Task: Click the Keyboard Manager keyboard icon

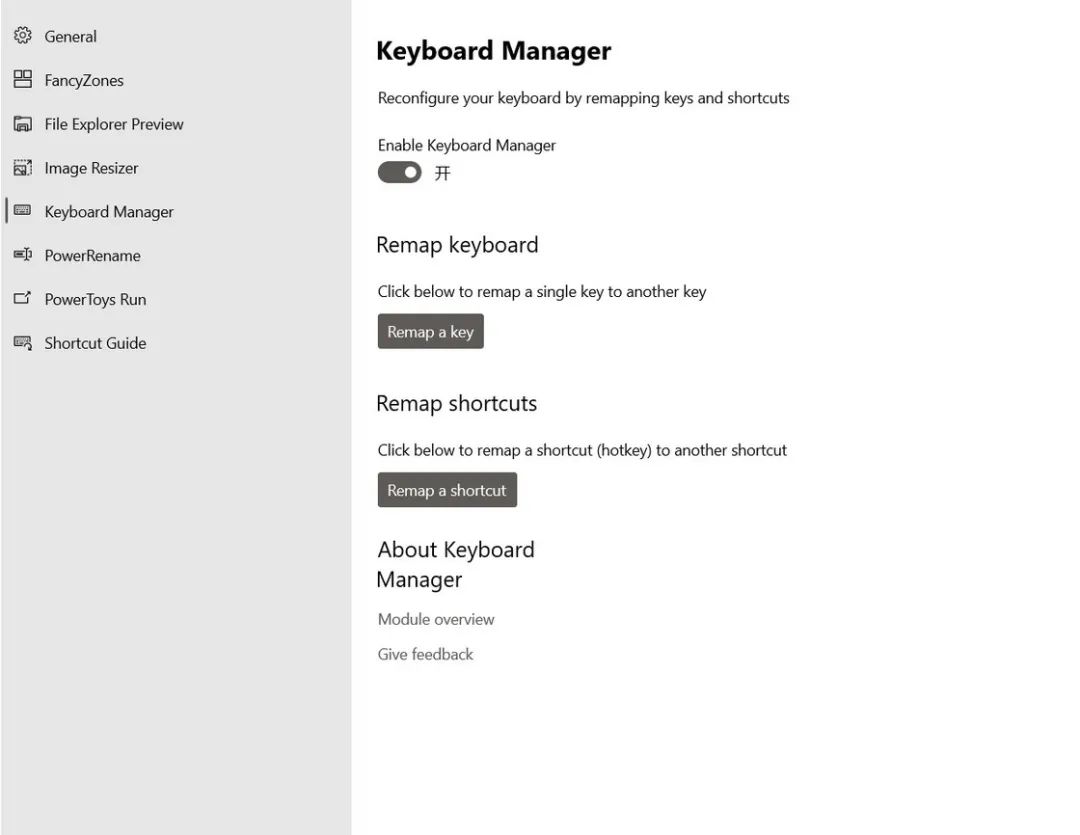Action: coord(22,211)
